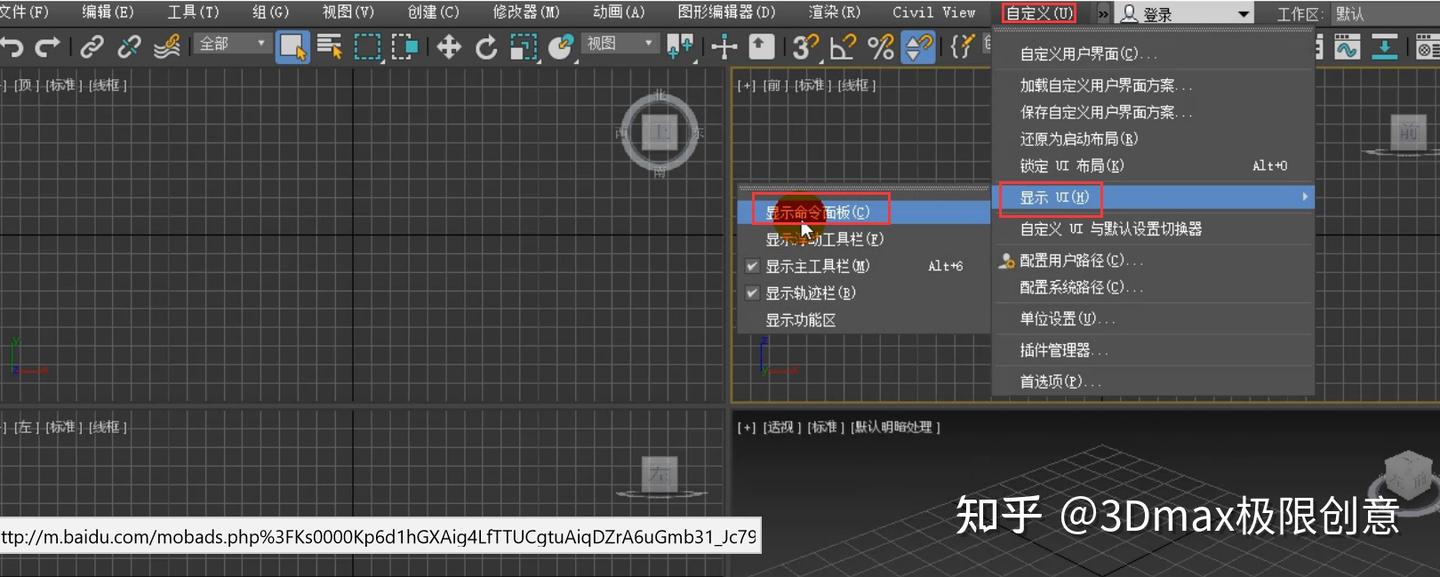Expand the toolbar overflow chevron

tap(1103, 14)
